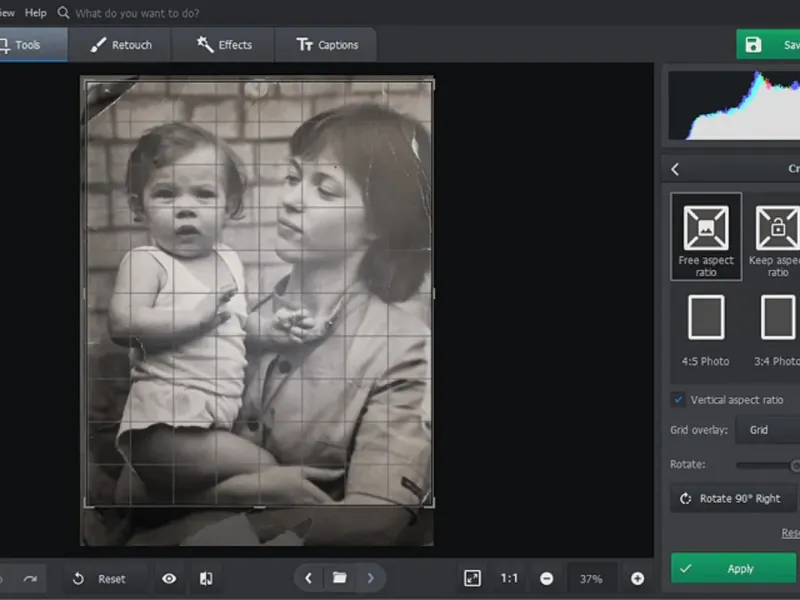This screenshot has height=600, width=800.
Task: Click the before/after compare icon
Action: 206,578
